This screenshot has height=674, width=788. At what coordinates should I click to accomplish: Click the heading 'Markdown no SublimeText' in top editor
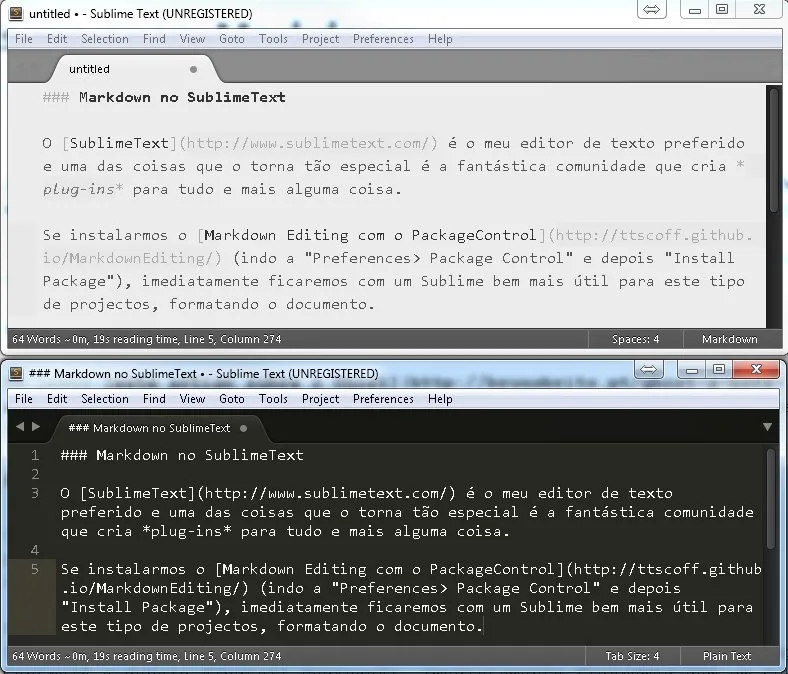pos(182,98)
